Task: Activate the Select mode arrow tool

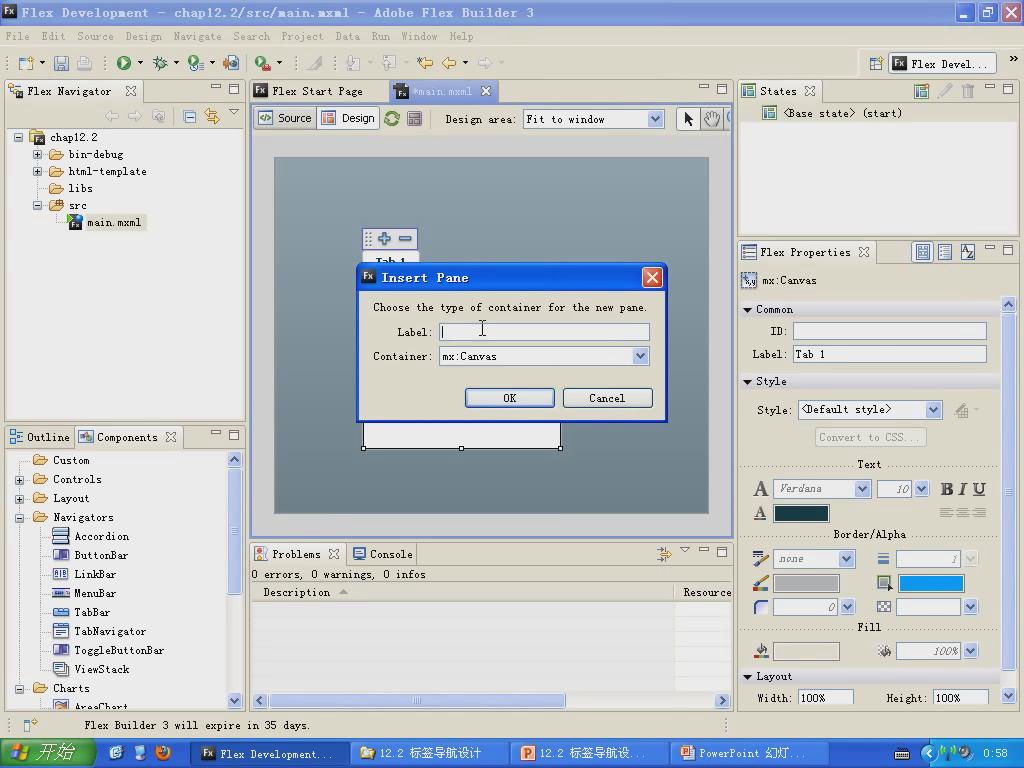Action: (688, 119)
